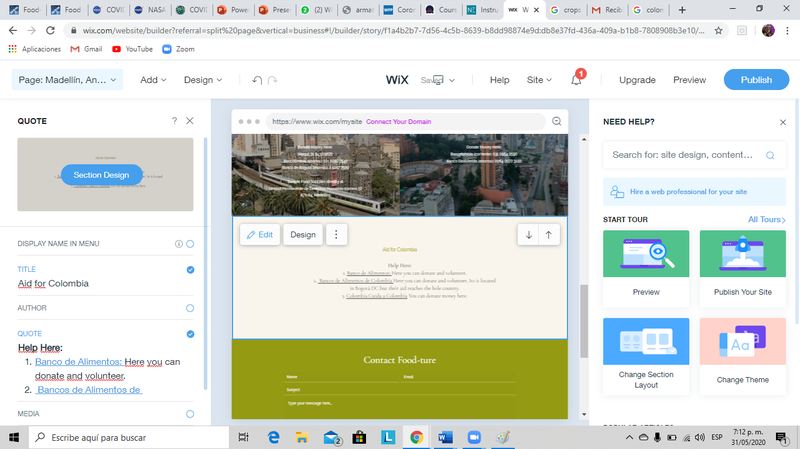Click the section Edit button
800x449 pixels.
point(260,235)
